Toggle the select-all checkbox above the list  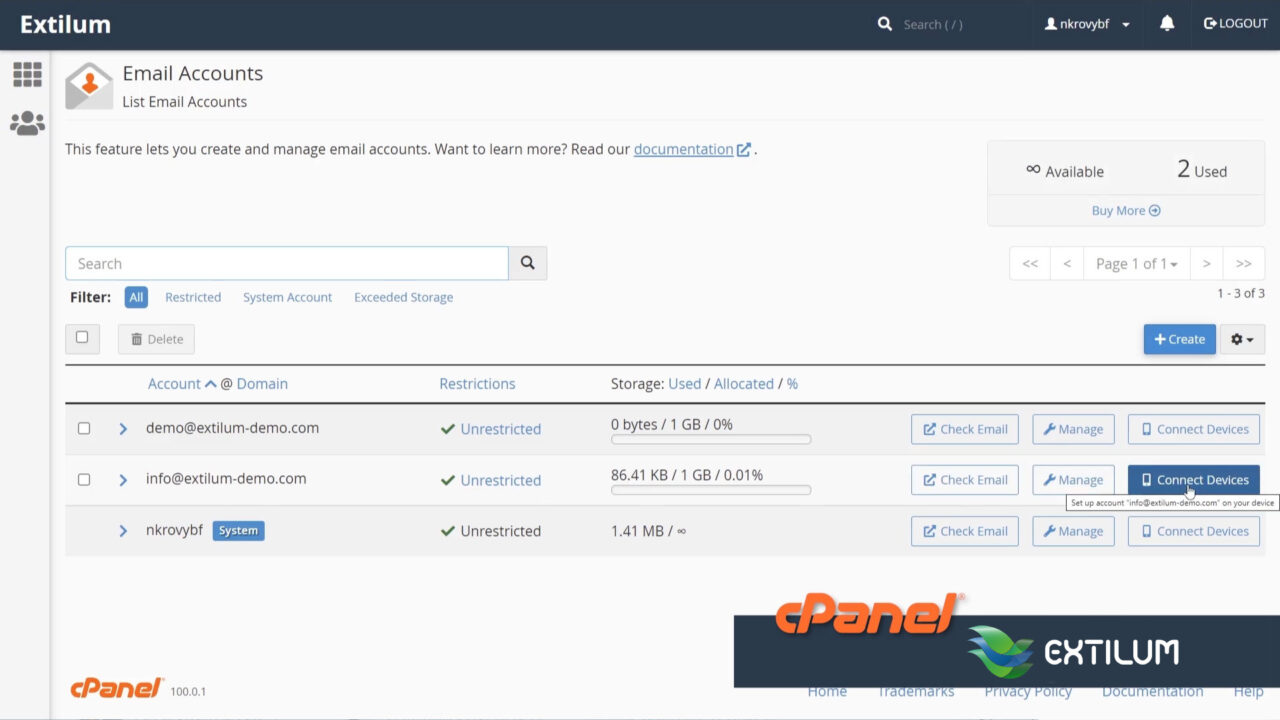(x=82, y=338)
